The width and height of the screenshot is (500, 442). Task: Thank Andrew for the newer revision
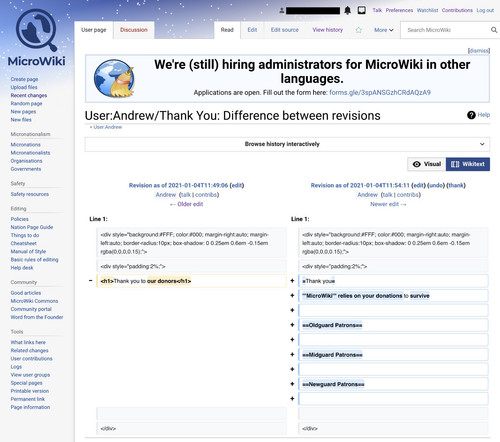456,185
